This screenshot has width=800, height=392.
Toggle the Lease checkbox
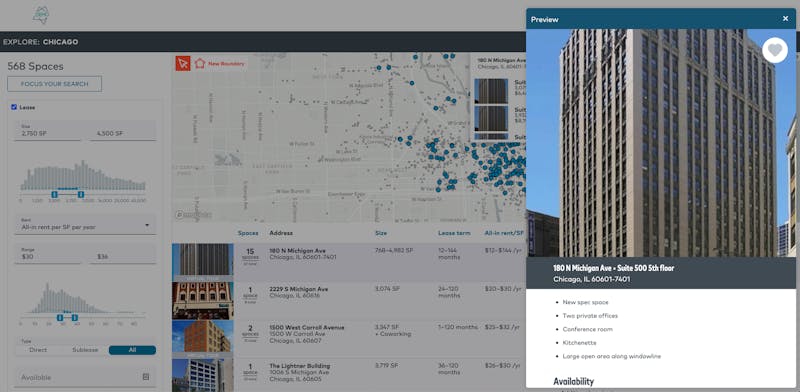coord(14,107)
